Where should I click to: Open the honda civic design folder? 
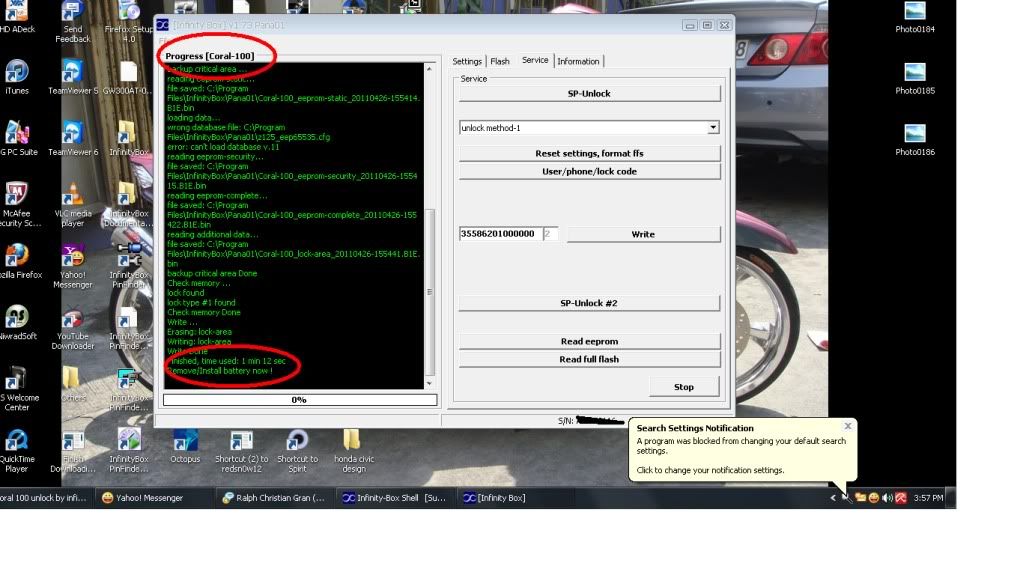tap(354, 452)
